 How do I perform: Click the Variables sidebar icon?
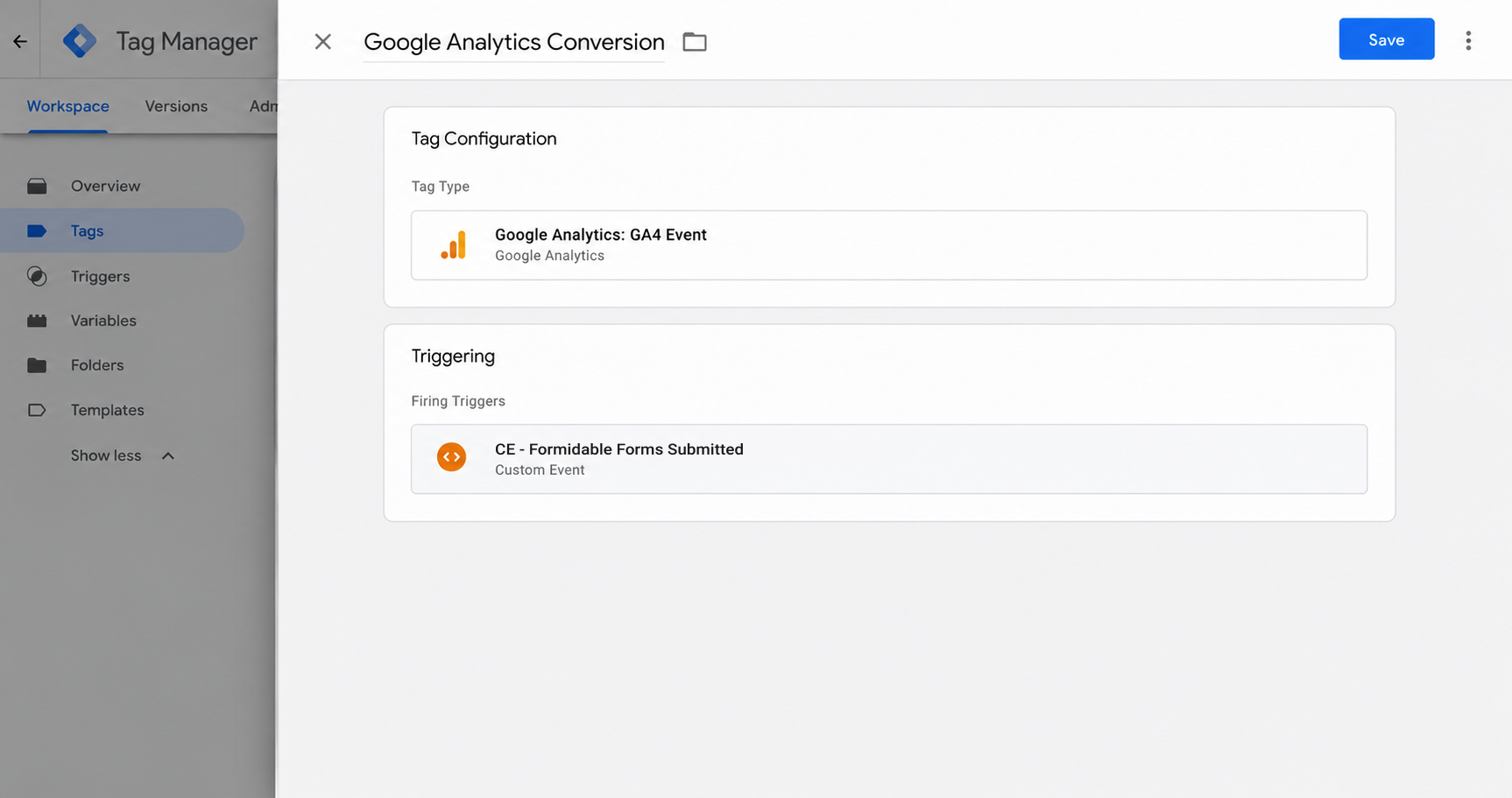37,321
